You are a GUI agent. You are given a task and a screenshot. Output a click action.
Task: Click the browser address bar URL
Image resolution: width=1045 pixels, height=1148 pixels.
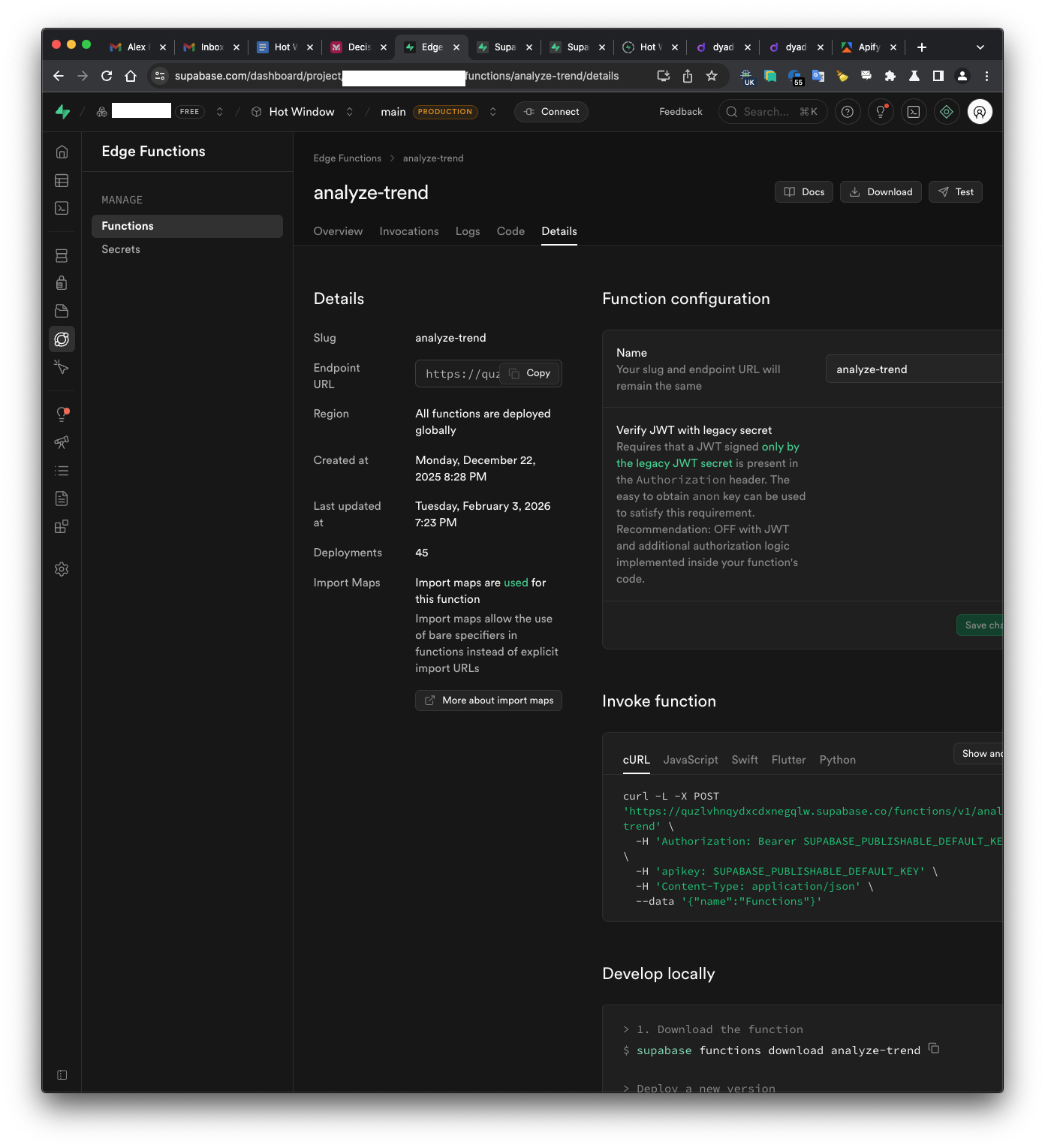(398, 76)
